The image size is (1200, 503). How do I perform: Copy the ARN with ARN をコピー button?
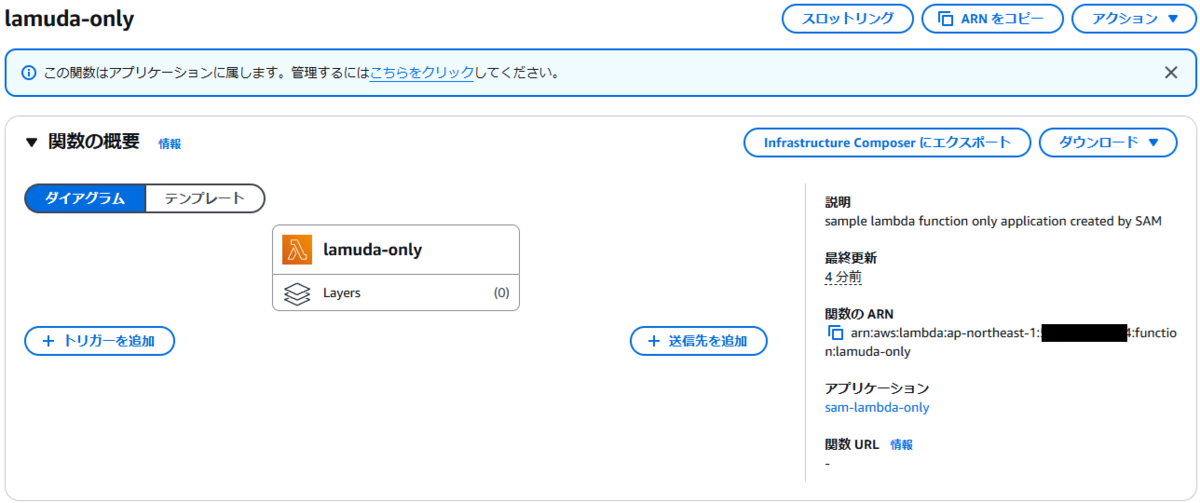(991, 19)
